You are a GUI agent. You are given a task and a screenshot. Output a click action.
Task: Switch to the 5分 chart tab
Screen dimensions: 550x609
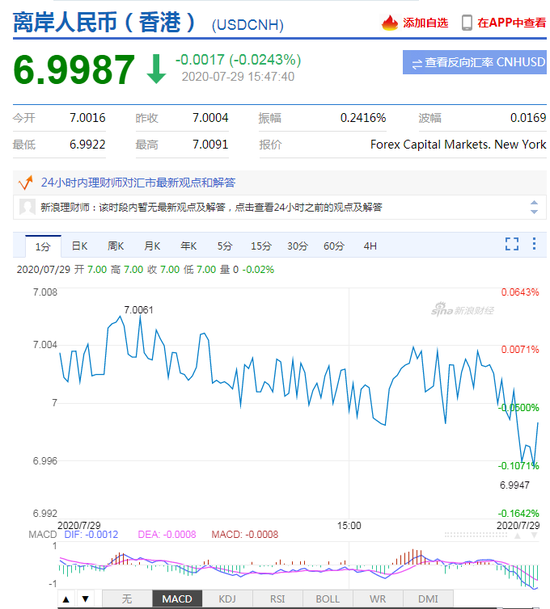coord(225,246)
